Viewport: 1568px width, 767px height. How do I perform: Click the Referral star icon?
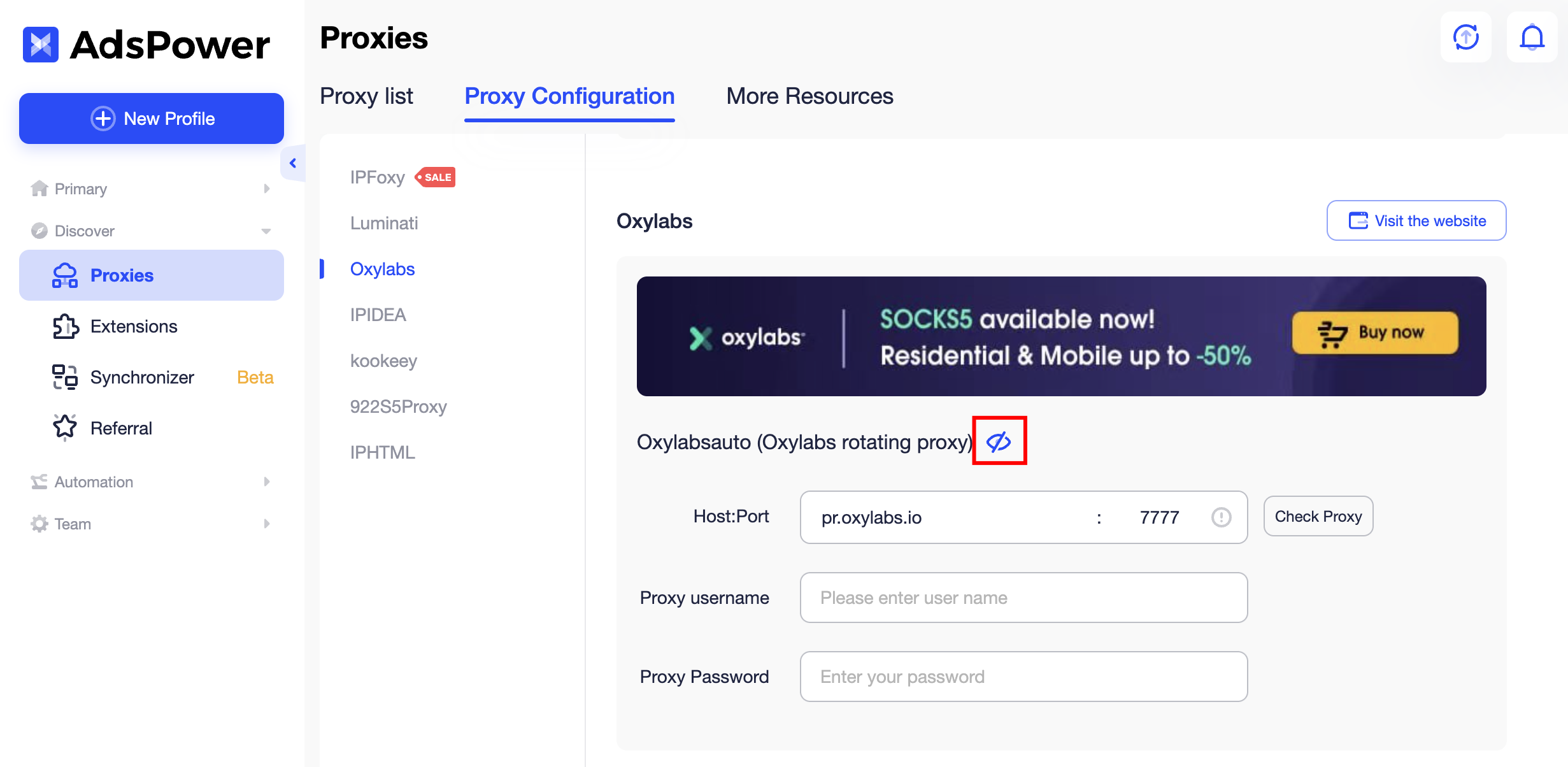coord(65,427)
